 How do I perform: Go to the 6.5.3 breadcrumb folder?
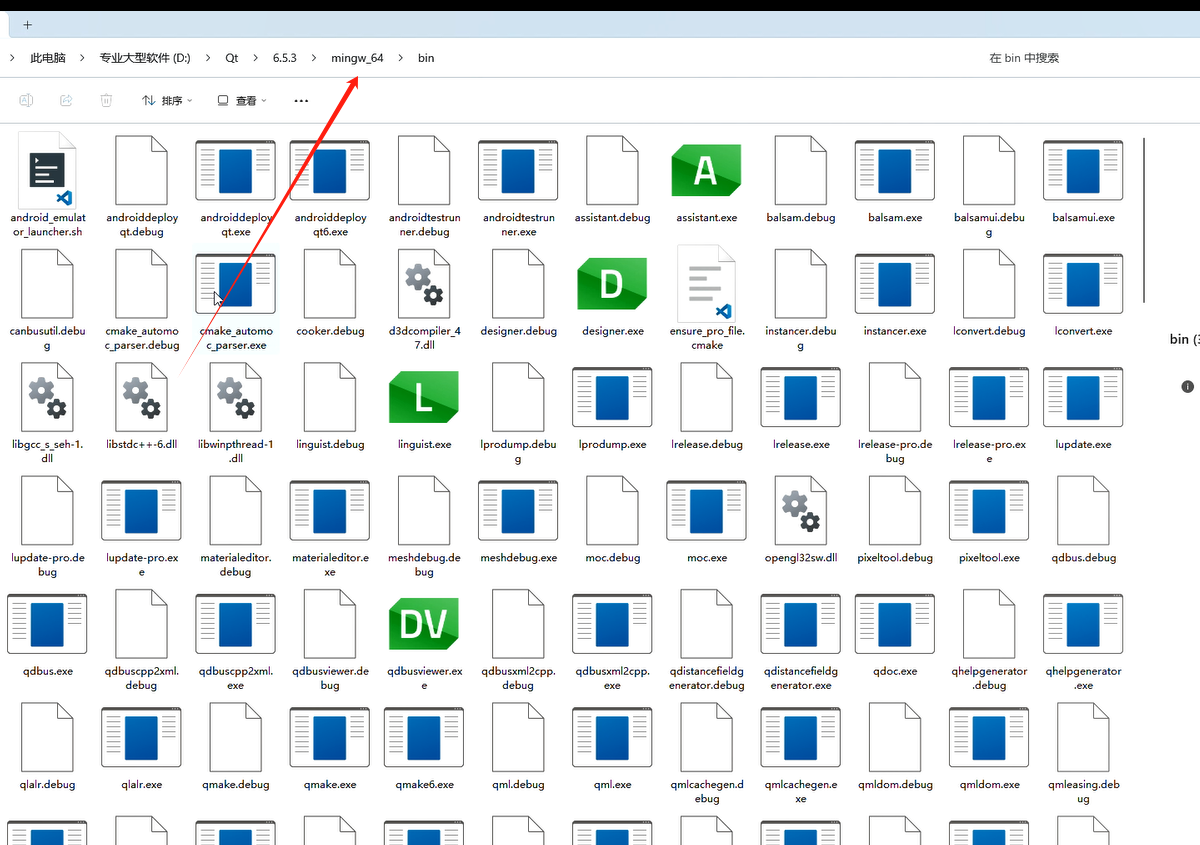[285, 58]
